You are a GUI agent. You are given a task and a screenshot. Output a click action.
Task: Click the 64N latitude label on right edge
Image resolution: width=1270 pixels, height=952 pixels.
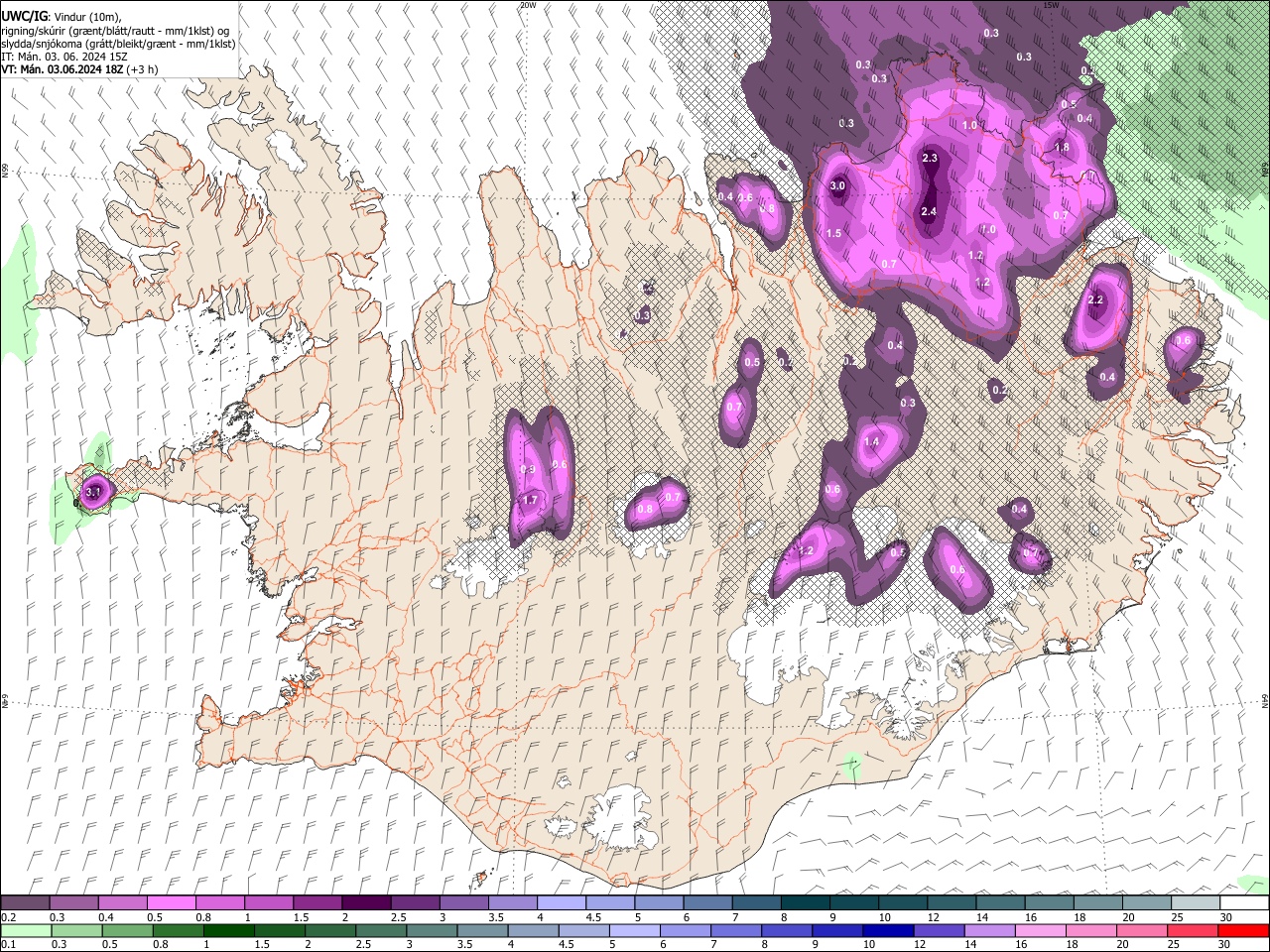point(1264,700)
